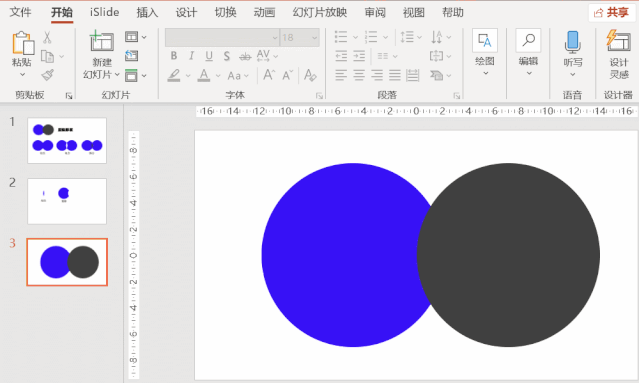Switch to the Transitions (切换) tab
The height and width of the screenshot is (383, 639).
225,13
